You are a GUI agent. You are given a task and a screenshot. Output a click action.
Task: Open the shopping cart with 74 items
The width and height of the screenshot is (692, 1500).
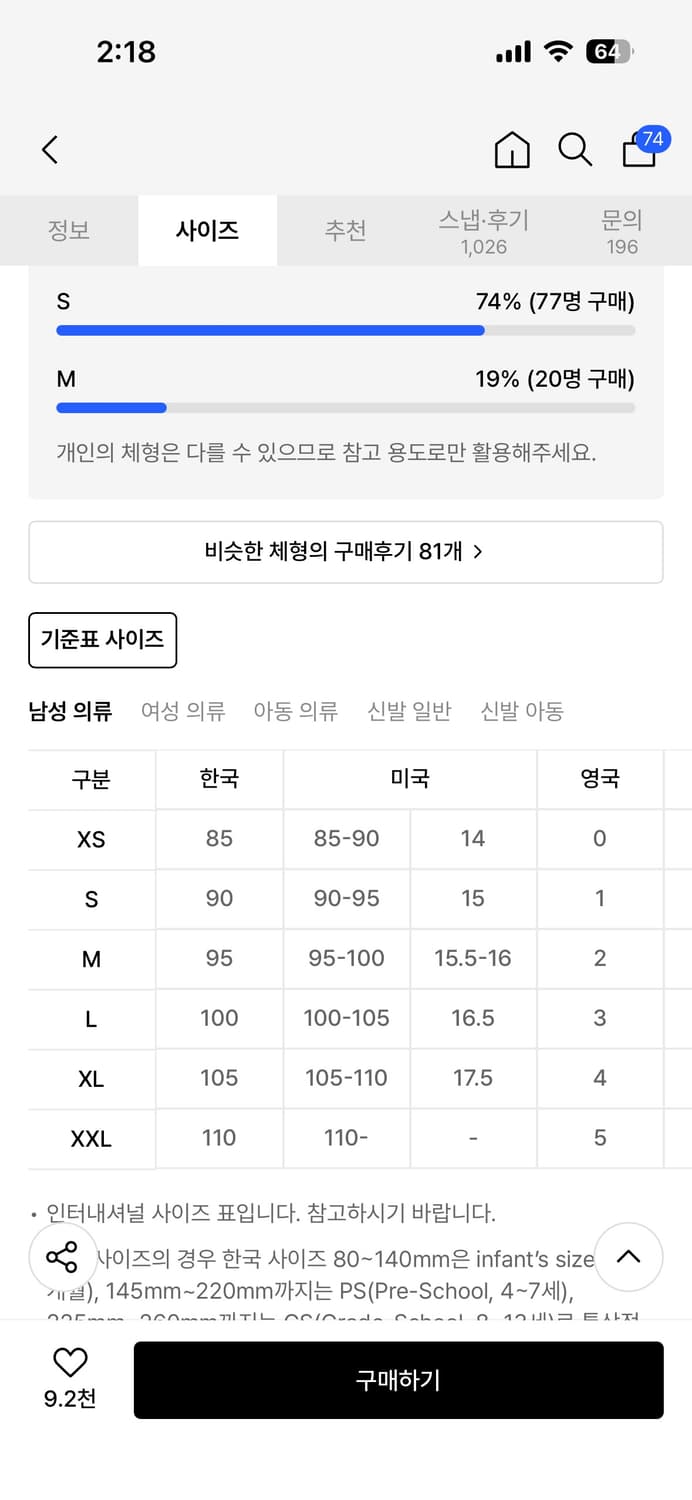tap(637, 152)
